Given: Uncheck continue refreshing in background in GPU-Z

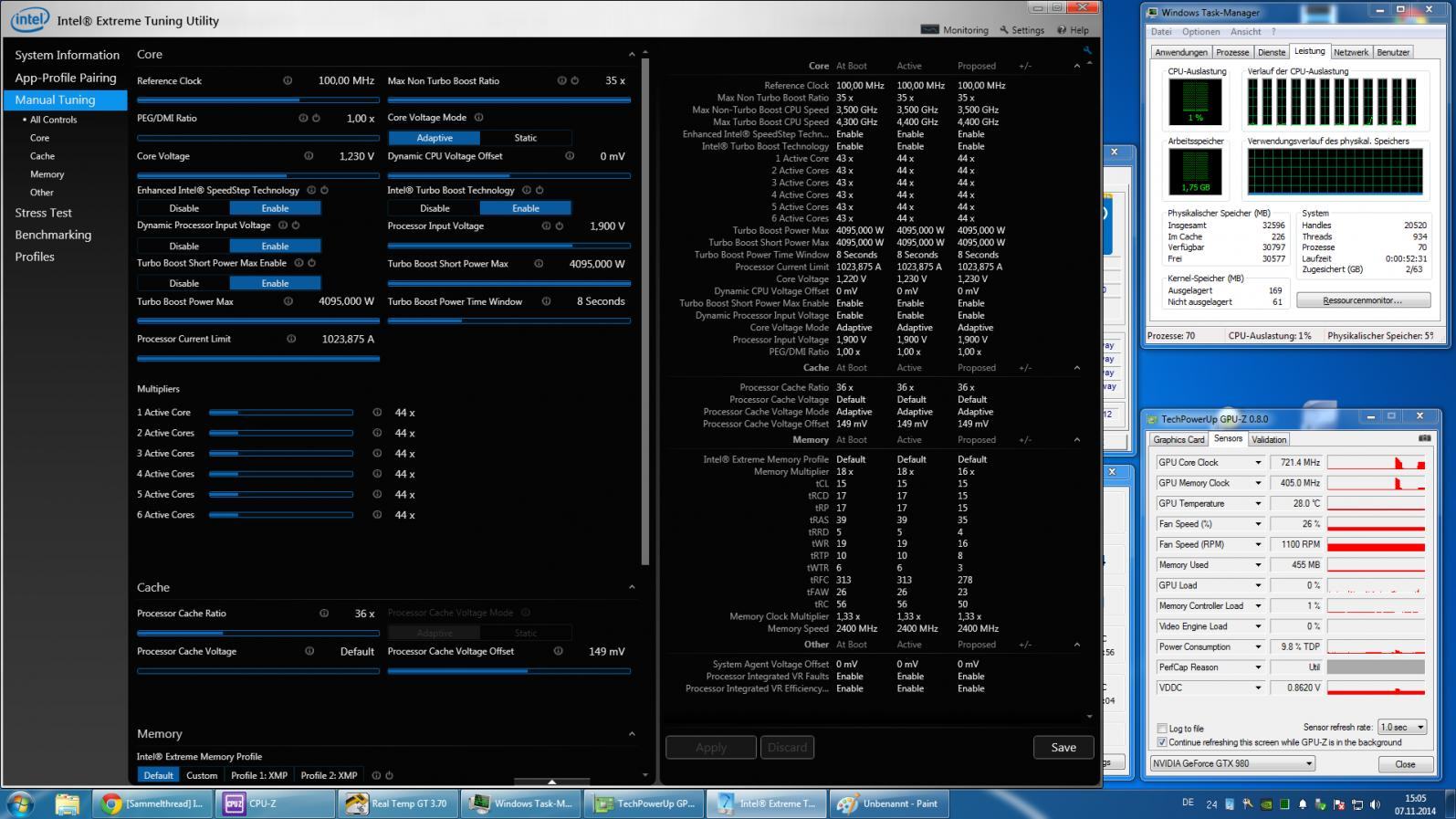Looking at the screenshot, I should tap(1162, 742).
